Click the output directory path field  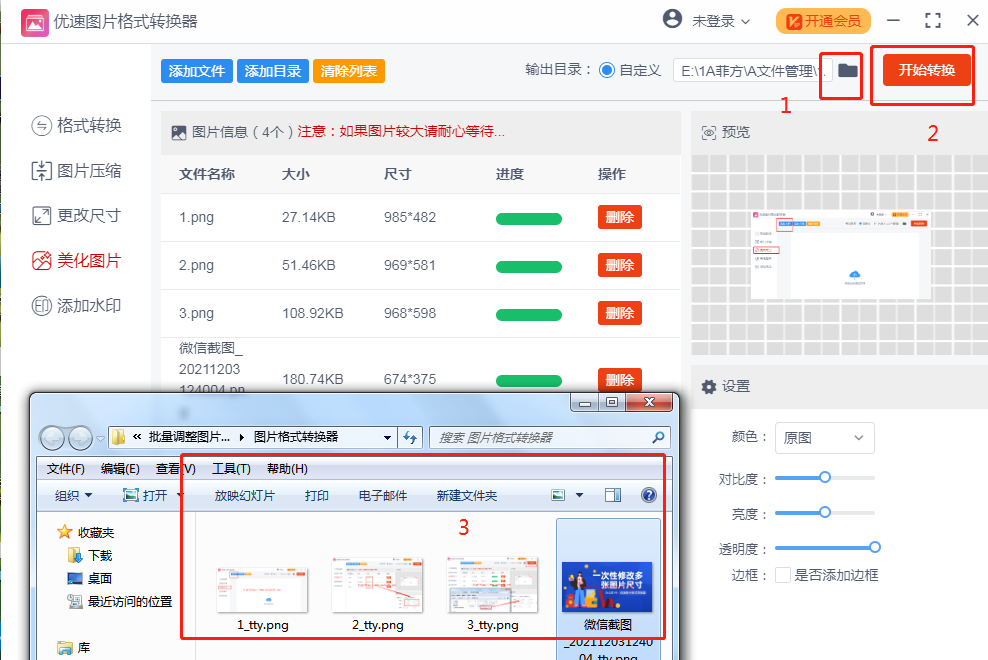pyautogui.click(x=753, y=71)
